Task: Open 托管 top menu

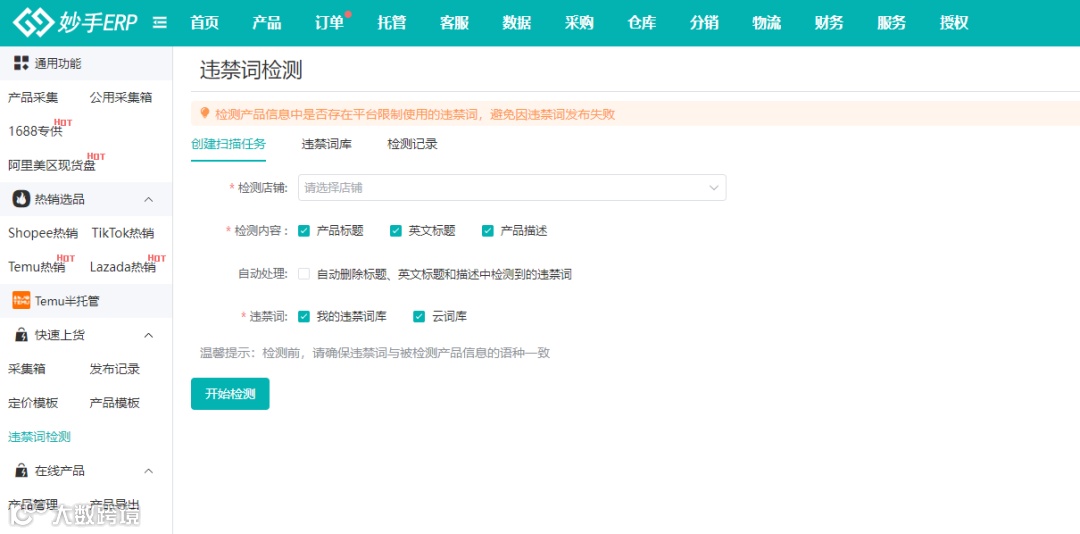Action: [392, 23]
